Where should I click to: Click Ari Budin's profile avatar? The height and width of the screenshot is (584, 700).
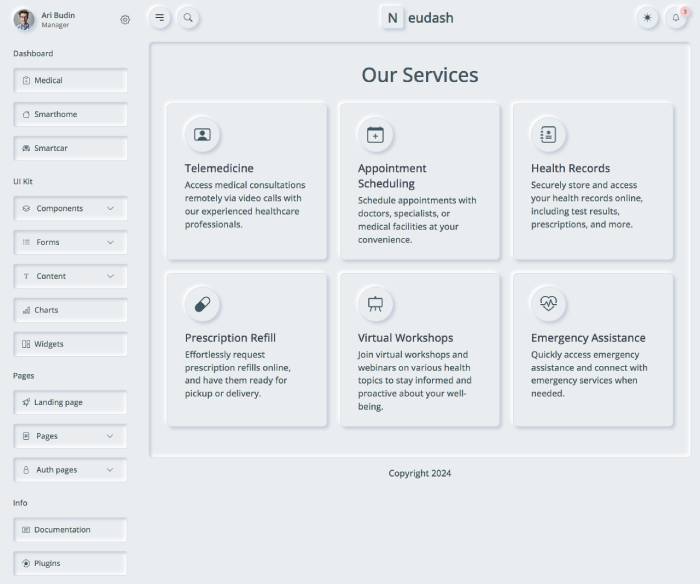coord(24,20)
